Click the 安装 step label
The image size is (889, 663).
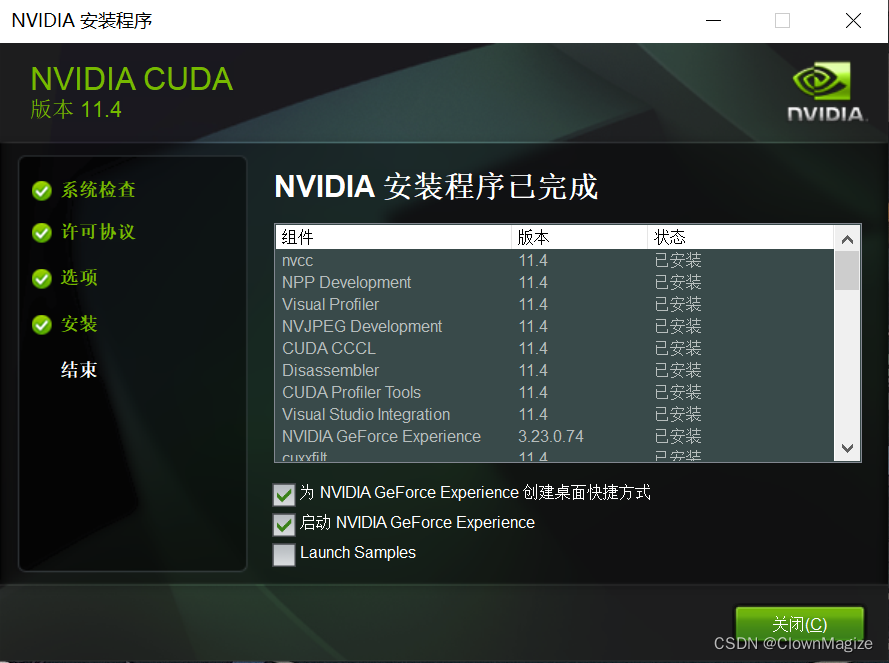[x=79, y=324]
